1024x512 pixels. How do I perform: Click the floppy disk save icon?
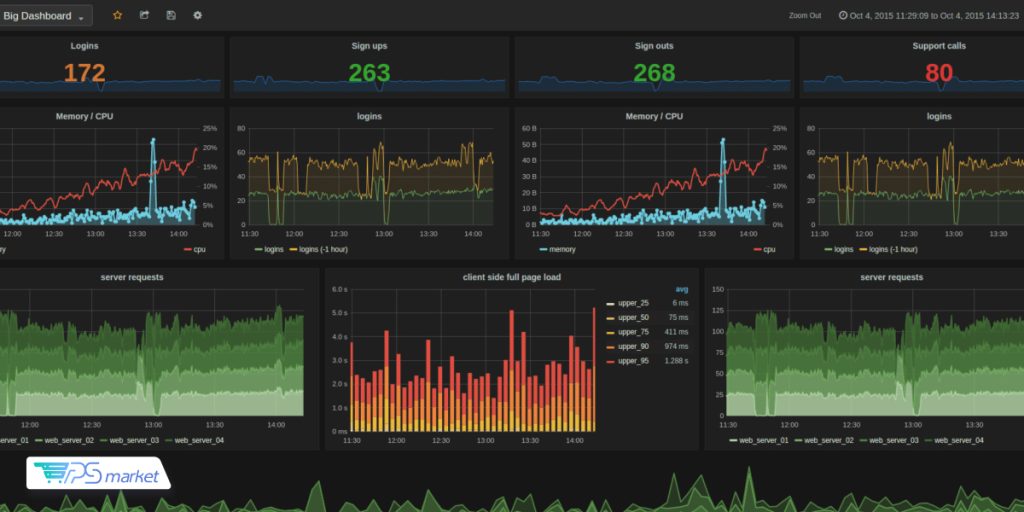coord(171,15)
